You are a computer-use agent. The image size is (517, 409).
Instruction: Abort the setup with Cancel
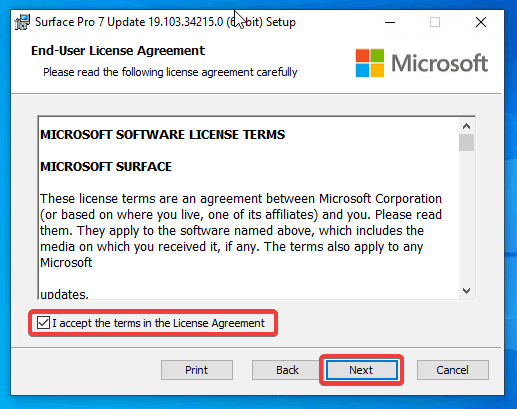[453, 370]
